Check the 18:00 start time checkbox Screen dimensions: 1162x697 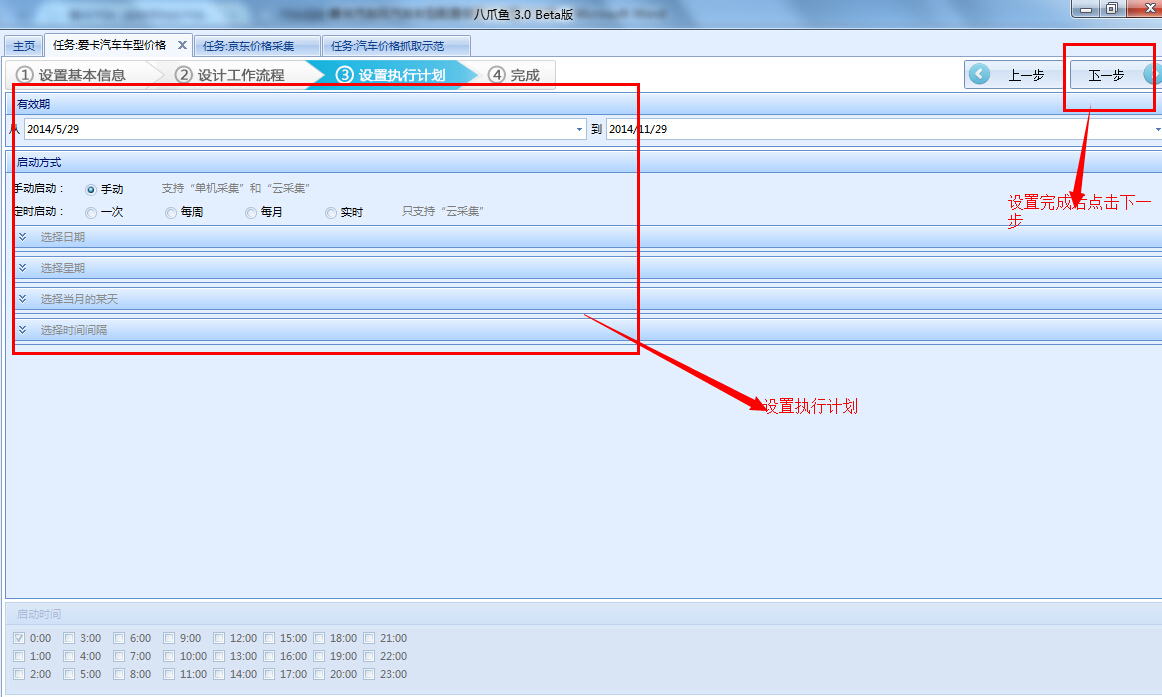click(319, 638)
